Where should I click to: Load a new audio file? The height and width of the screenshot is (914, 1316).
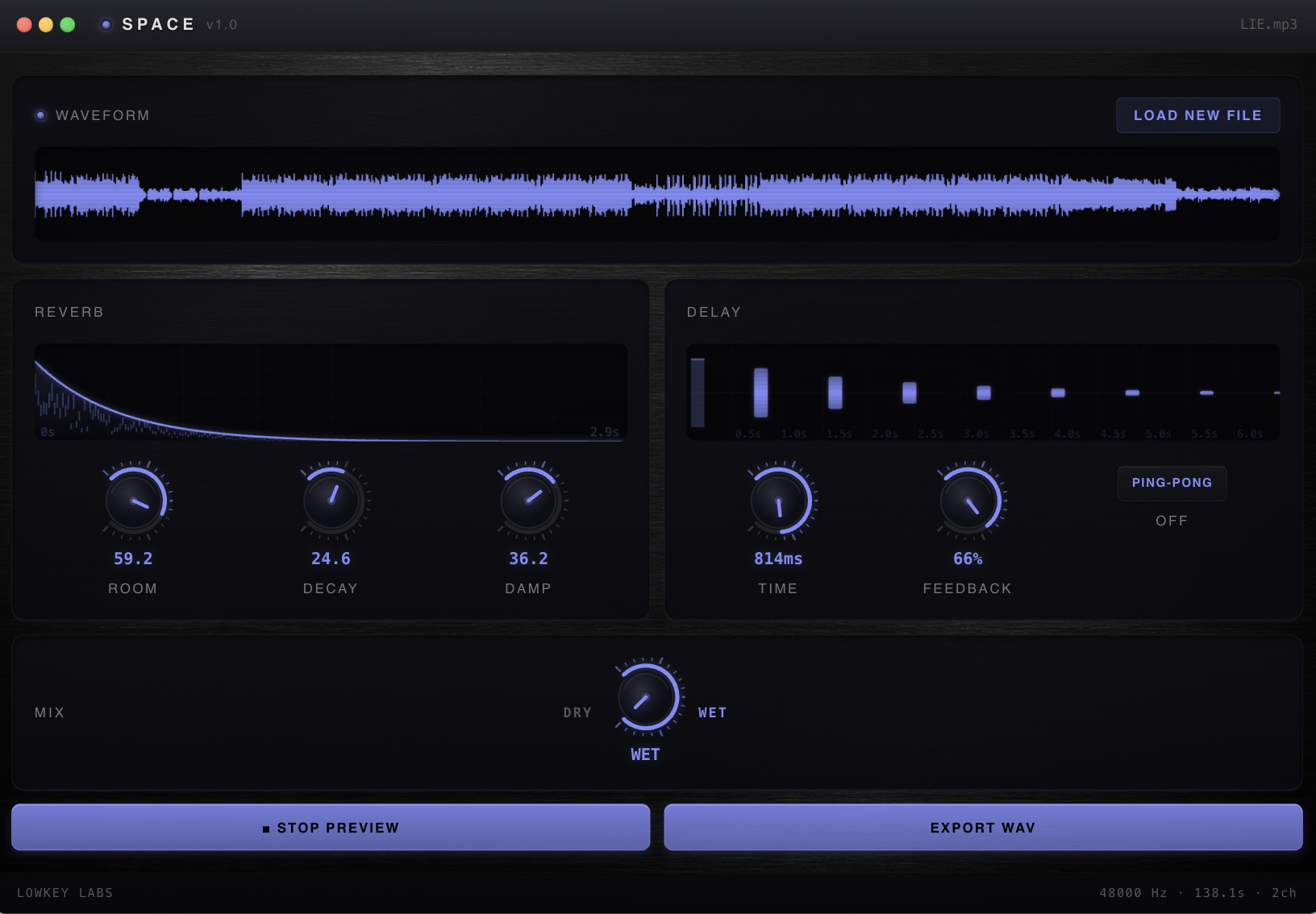(x=1197, y=115)
